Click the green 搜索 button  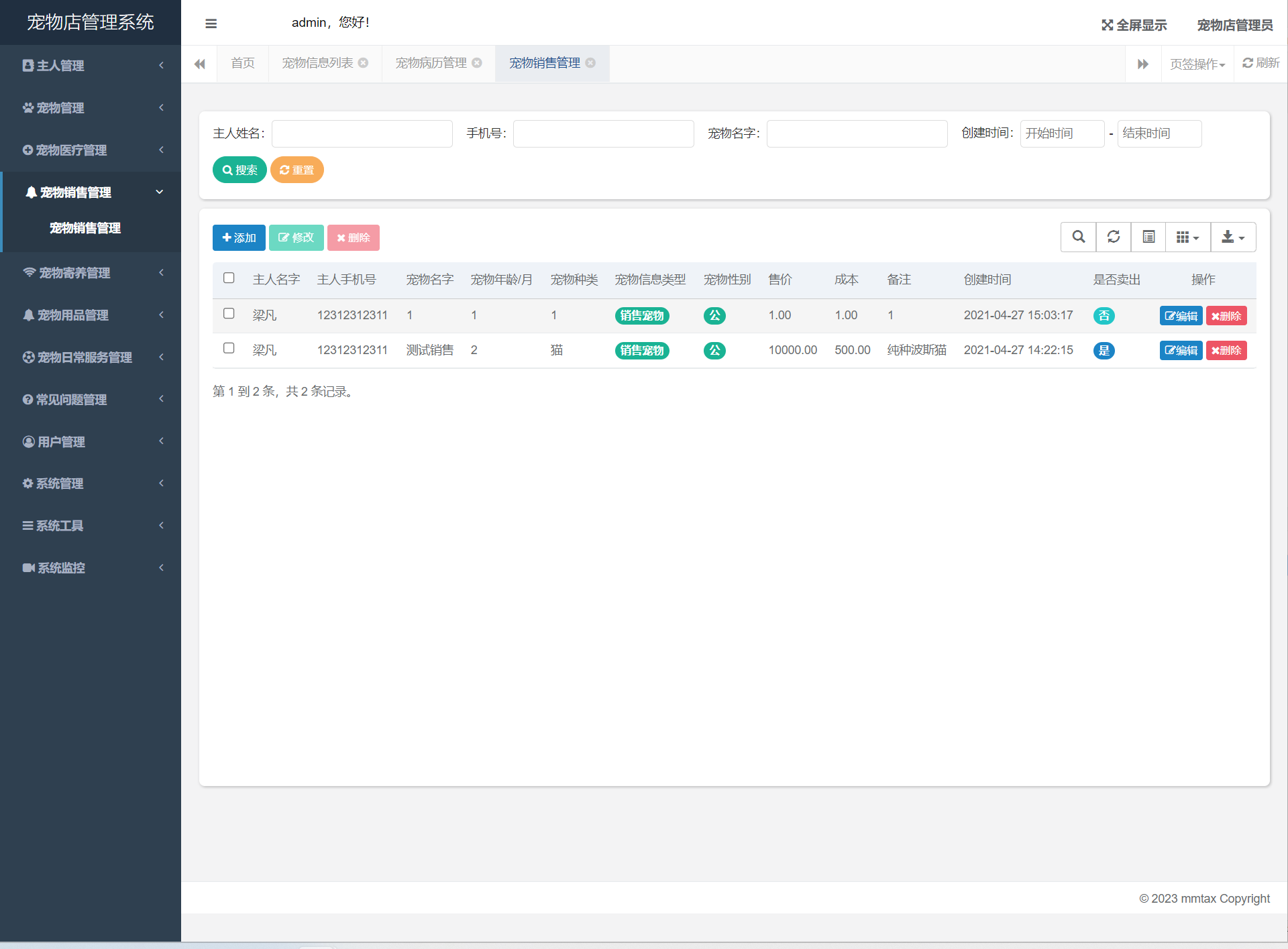click(x=239, y=170)
